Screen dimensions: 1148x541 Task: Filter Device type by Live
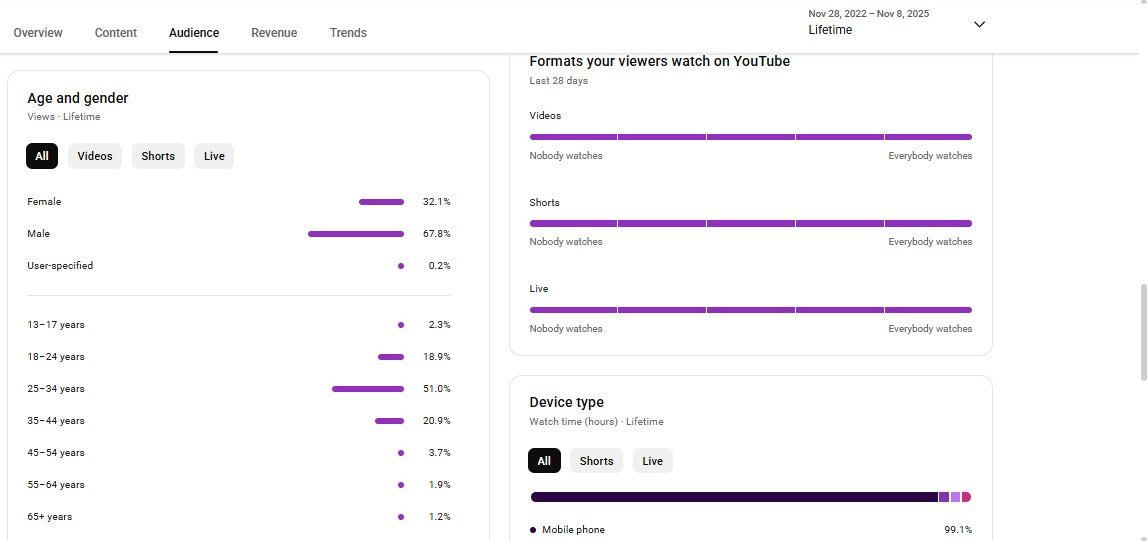click(x=653, y=461)
